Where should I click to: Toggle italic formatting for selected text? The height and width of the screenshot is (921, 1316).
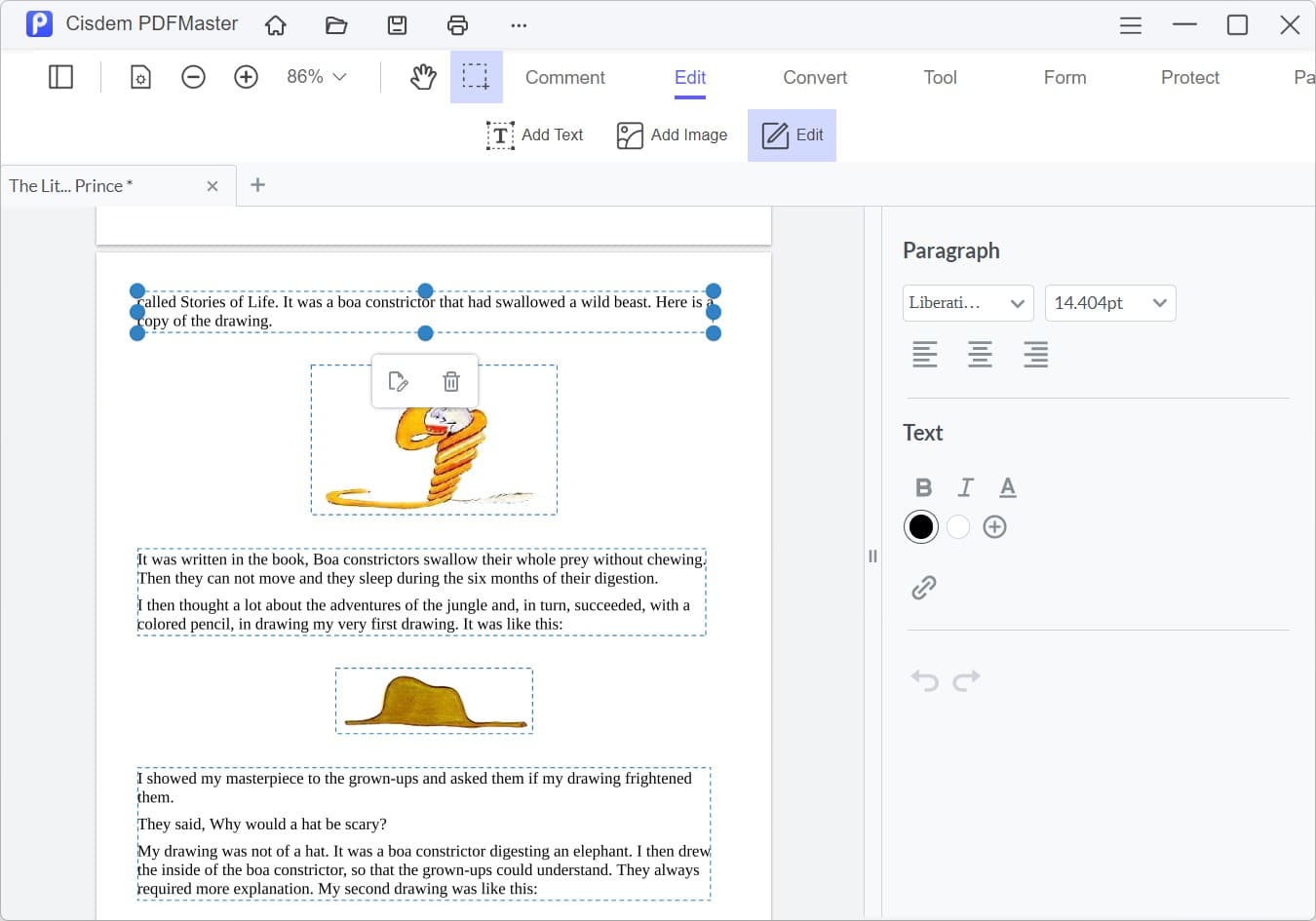click(965, 486)
